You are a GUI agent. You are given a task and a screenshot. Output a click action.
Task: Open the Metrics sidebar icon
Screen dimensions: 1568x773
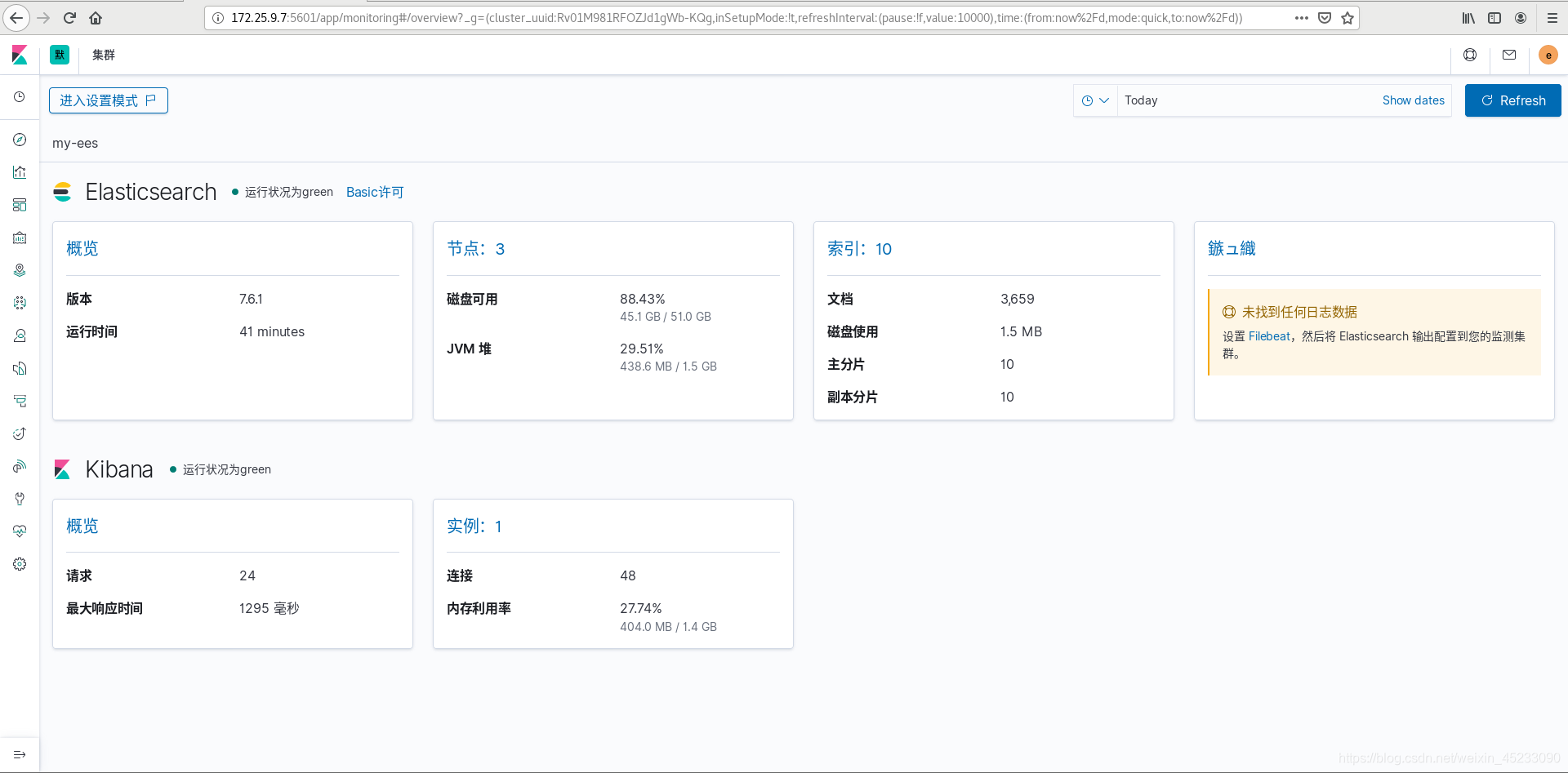(20, 335)
